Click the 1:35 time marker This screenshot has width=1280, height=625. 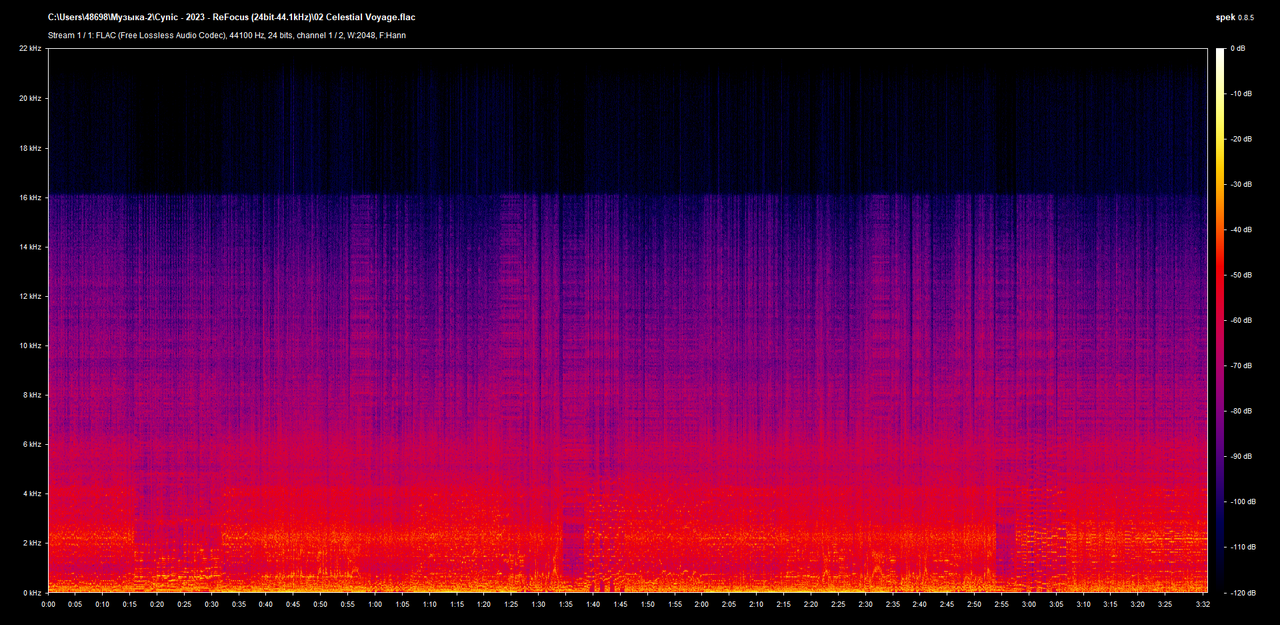(565, 605)
